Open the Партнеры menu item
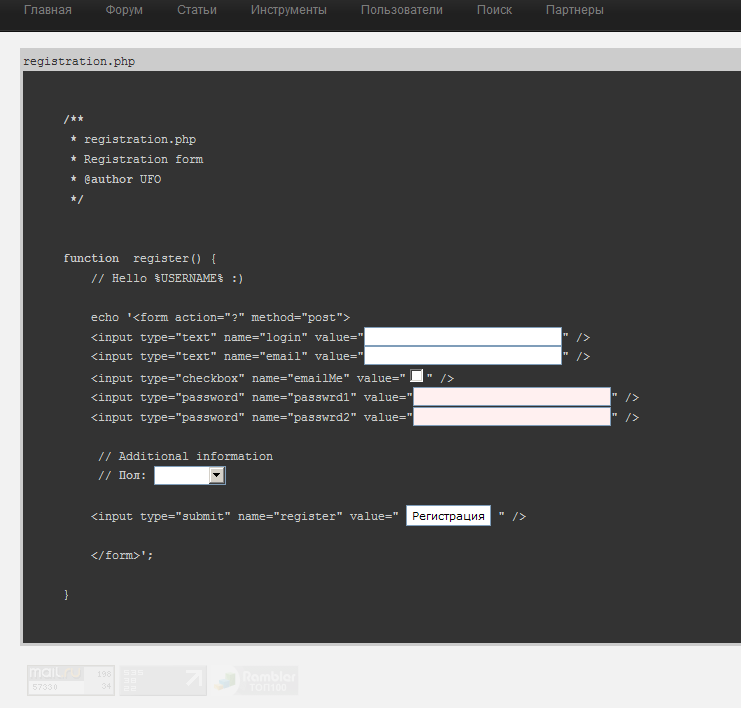Viewport: 741px width, 708px height. (x=574, y=10)
